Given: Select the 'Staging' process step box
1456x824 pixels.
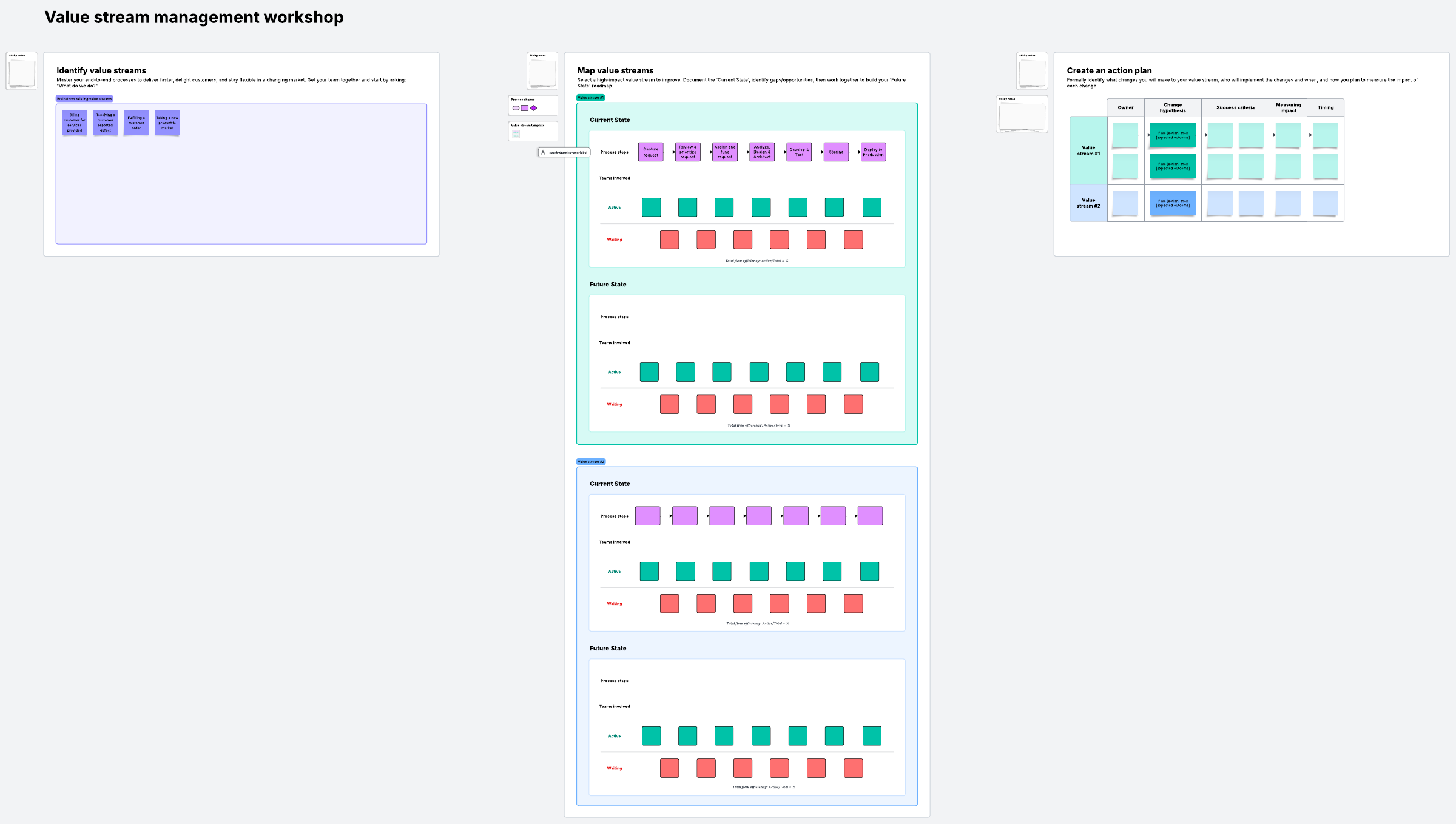Looking at the screenshot, I should pos(836,152).
